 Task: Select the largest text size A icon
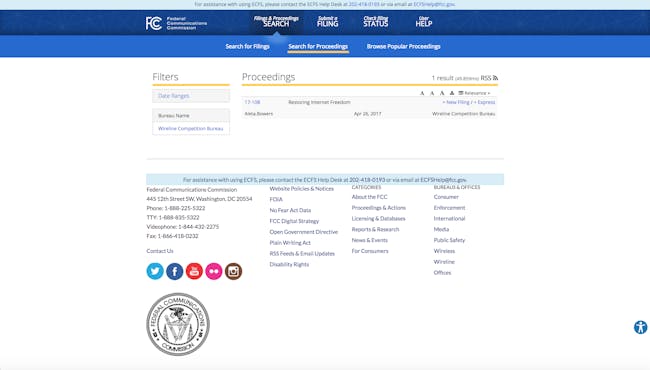442,93
